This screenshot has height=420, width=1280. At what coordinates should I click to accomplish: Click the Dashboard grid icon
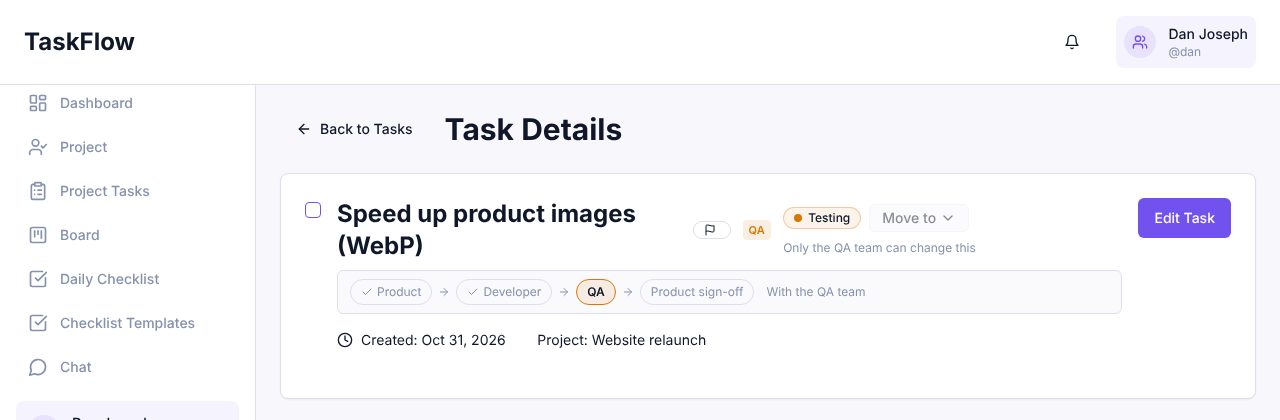tap(38, 103)
